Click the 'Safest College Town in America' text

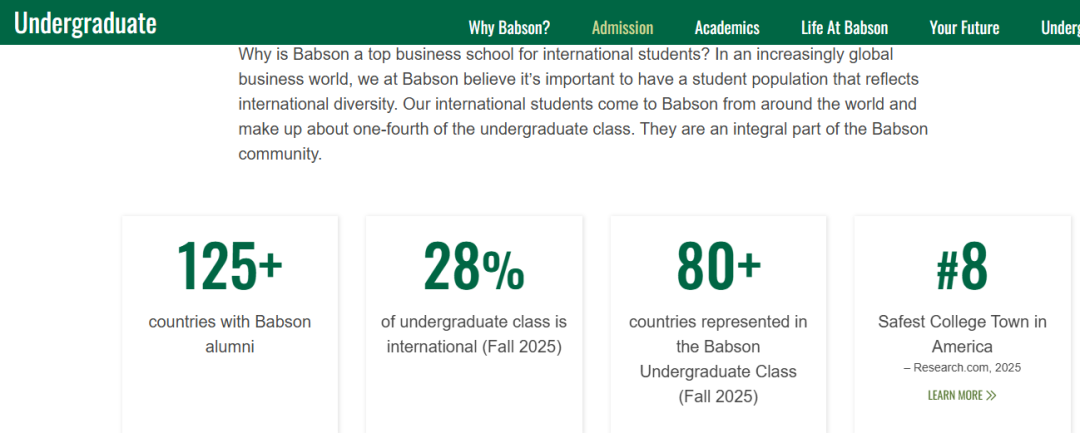pyautogui.click(x=962, y=334)
